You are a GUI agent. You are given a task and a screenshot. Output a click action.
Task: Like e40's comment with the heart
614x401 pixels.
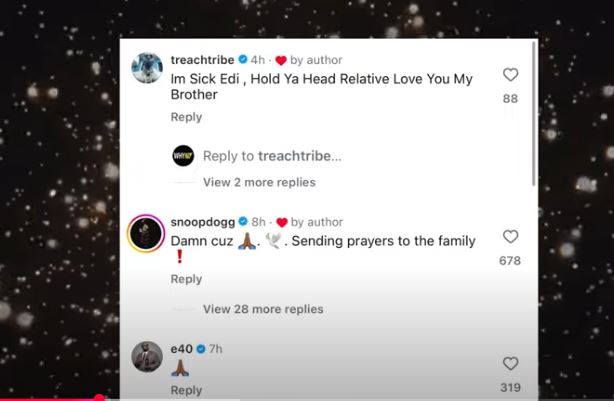[x=510, y=363]
